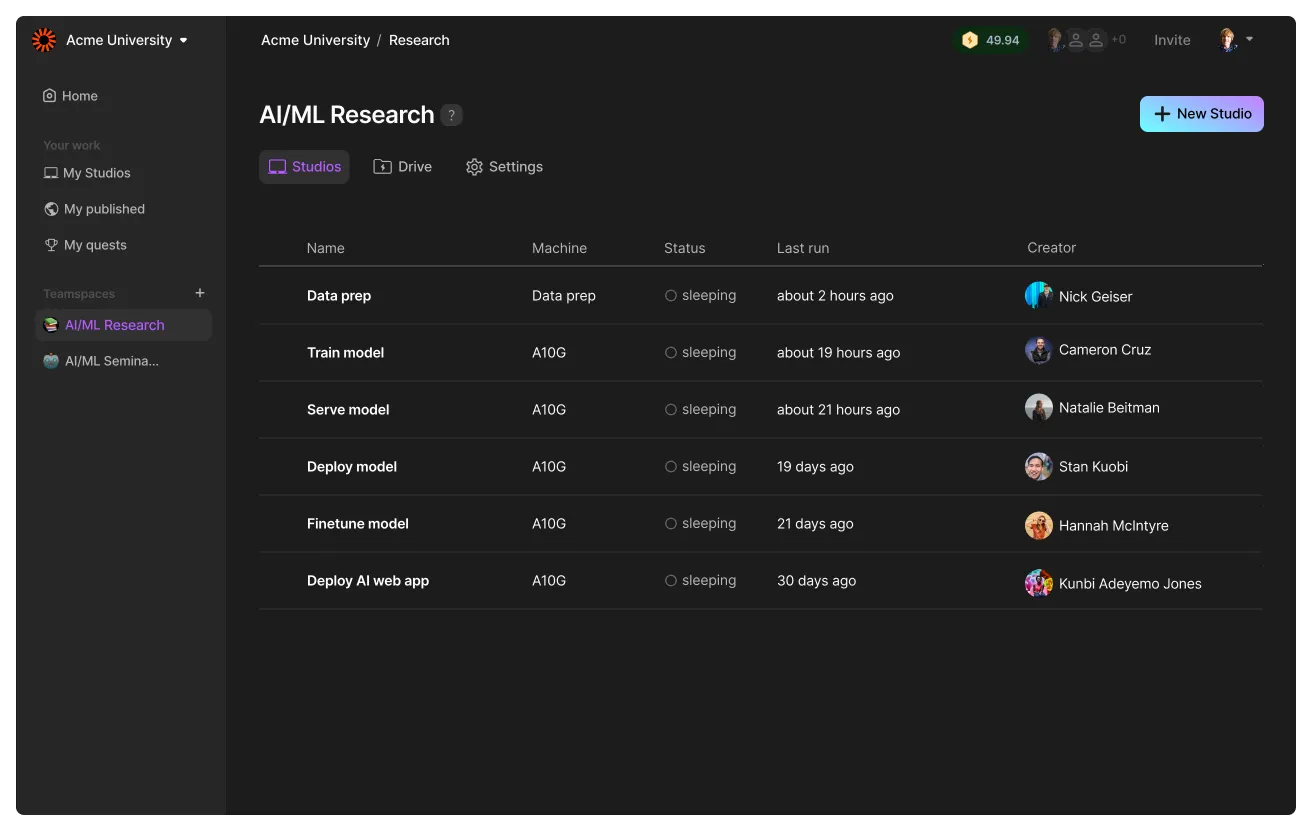Click the Acme University sunburst logo

point(44,40)
